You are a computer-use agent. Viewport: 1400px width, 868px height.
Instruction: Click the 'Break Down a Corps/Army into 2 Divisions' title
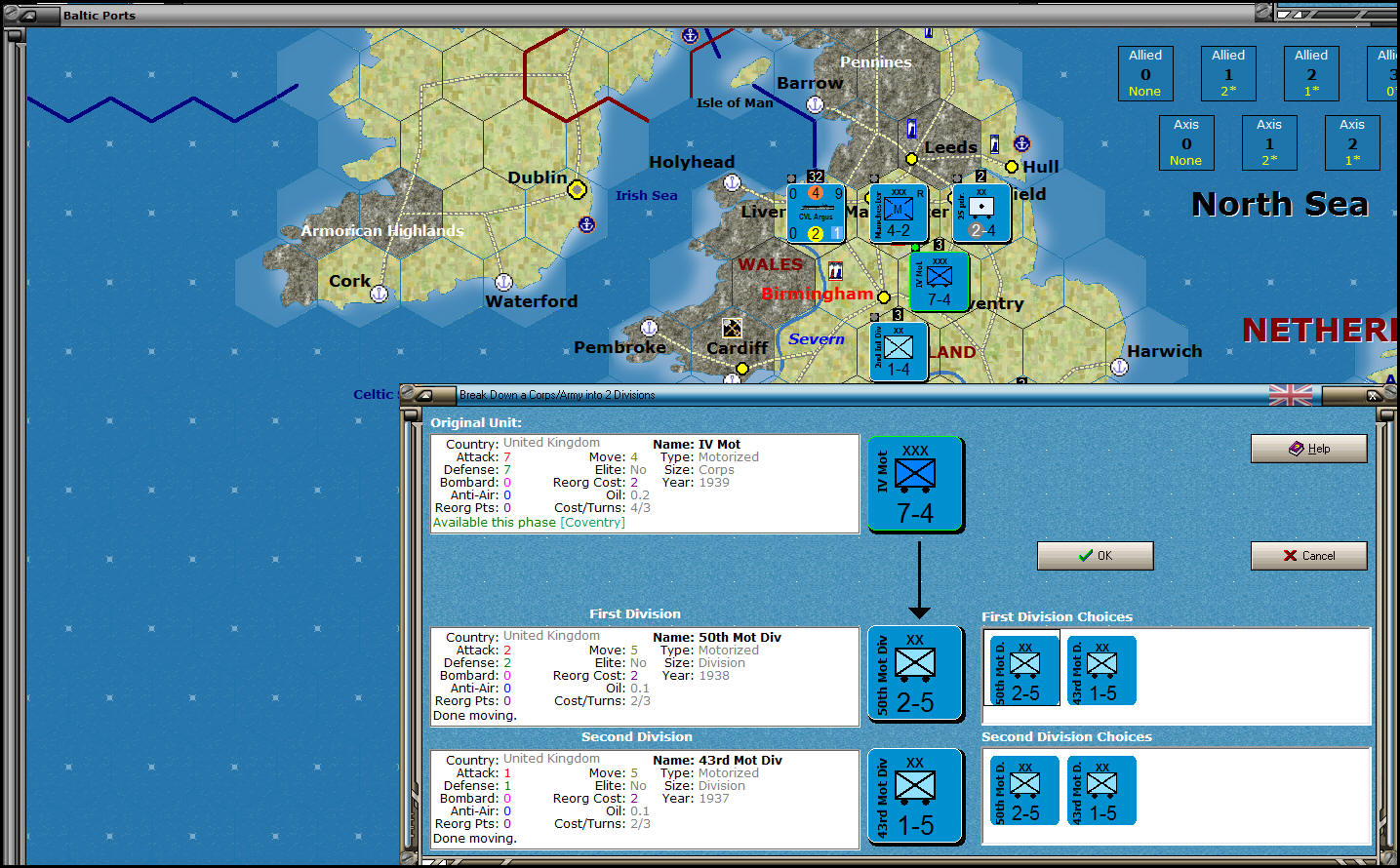point(557,395)
